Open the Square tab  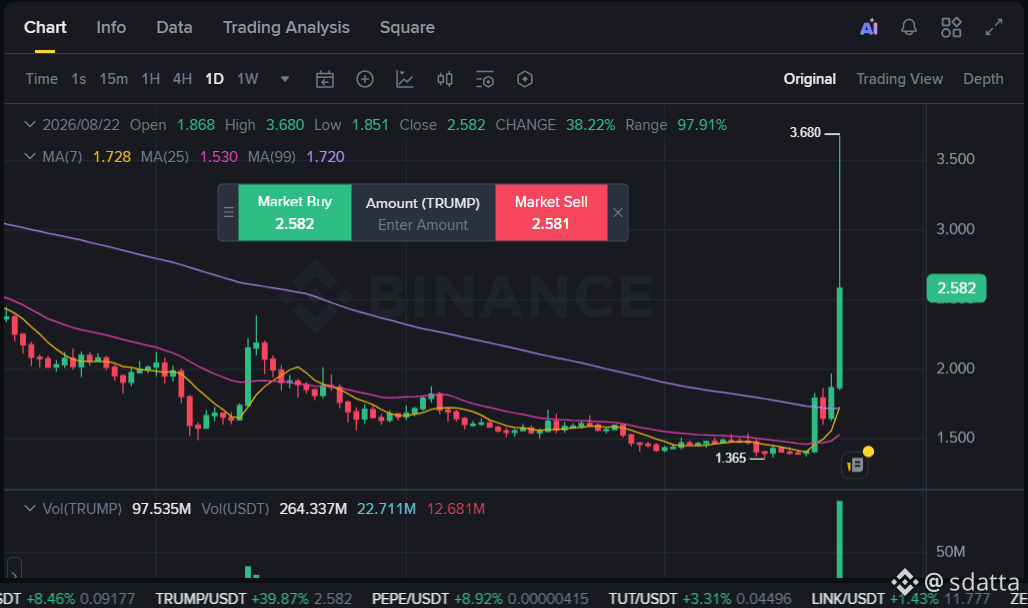click(x=407, y=28)
